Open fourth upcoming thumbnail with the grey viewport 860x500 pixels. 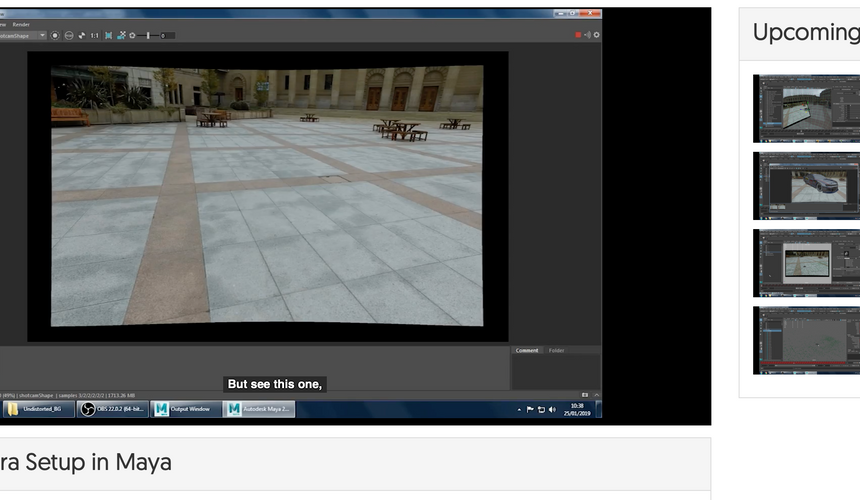(x=806, y=340)
